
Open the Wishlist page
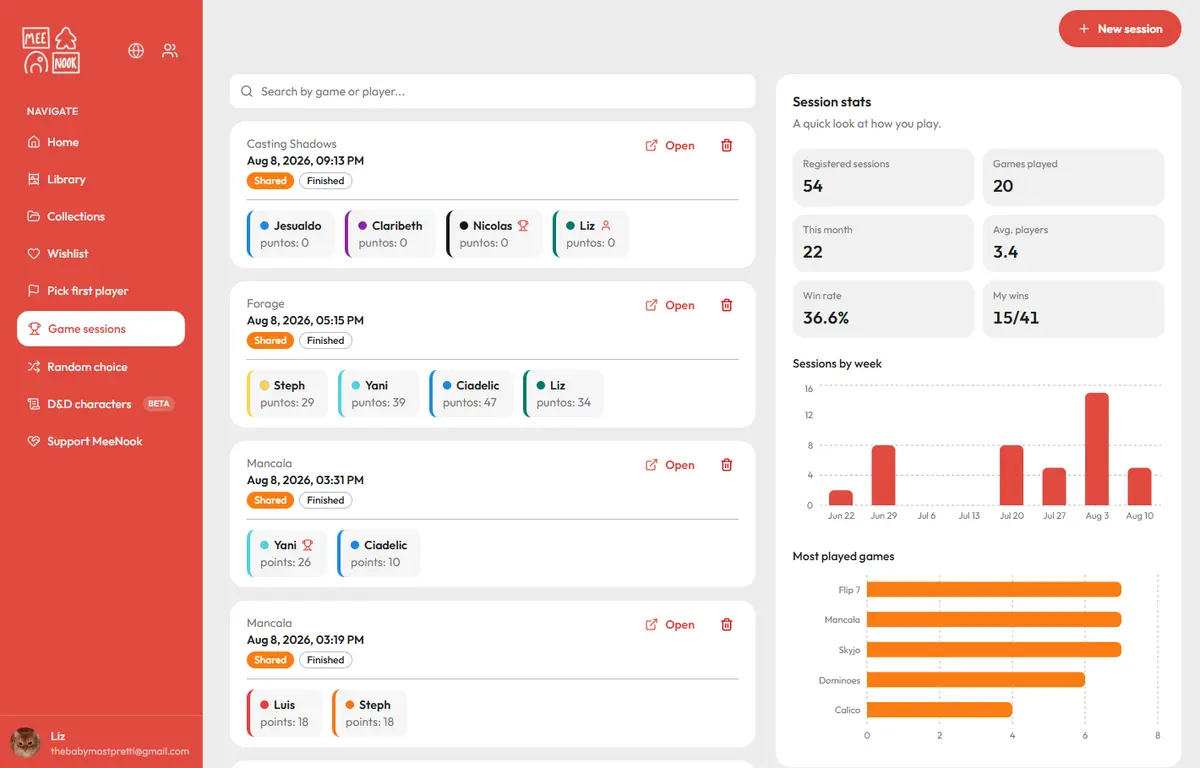pyautogui.click(x=101, y=254)
